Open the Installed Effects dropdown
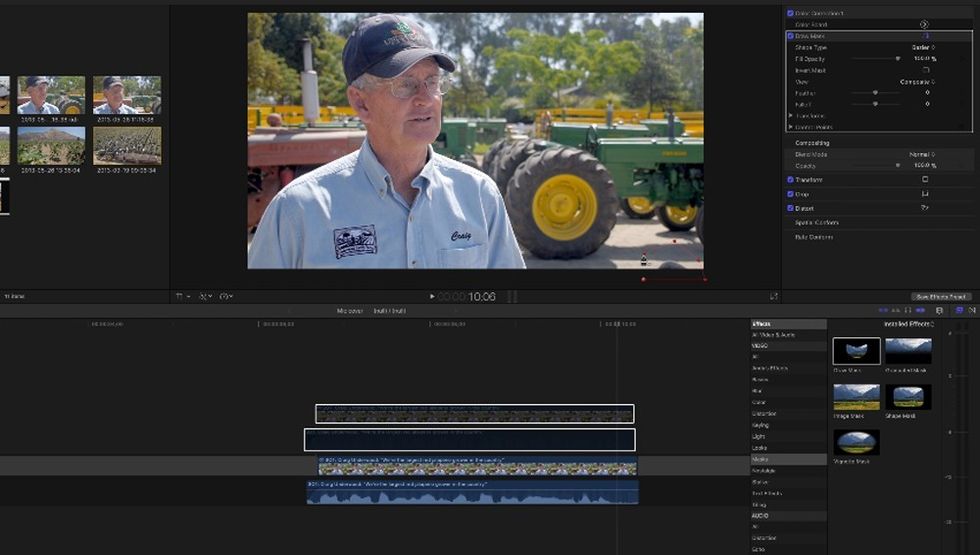980x555 pixels. click(909, 324)
